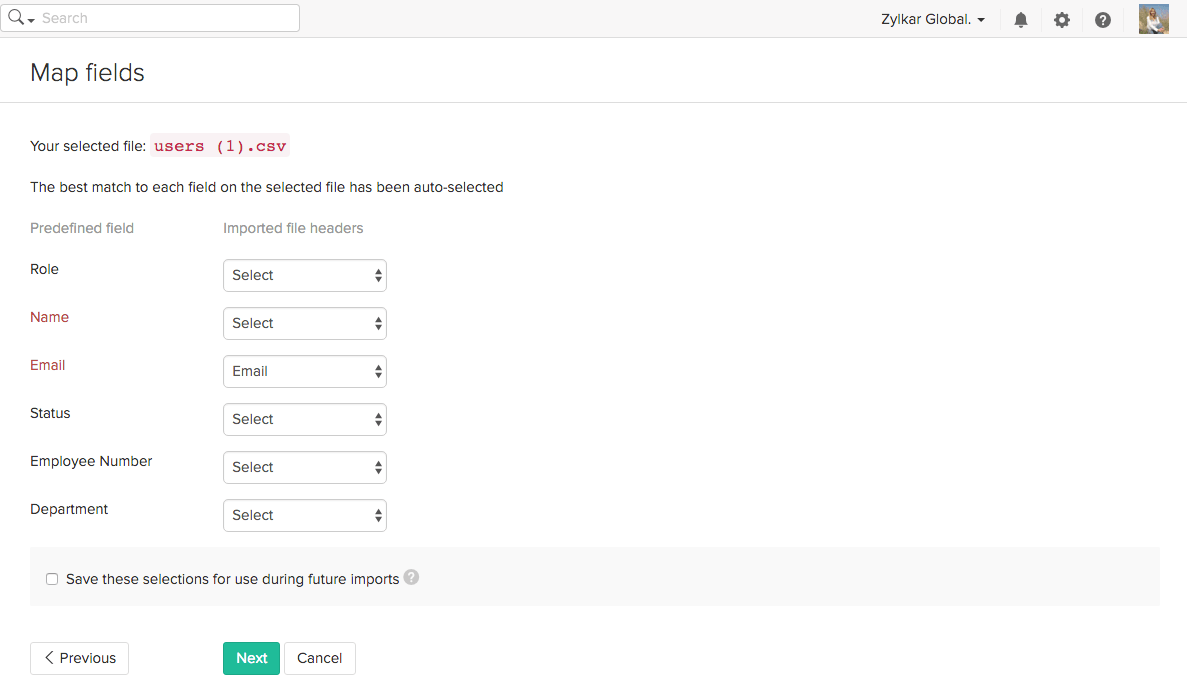Image resolution: width=1187 pixels, height=695 pixels.
Task: Click the search magnifier icon
Action: pos(15,17)
